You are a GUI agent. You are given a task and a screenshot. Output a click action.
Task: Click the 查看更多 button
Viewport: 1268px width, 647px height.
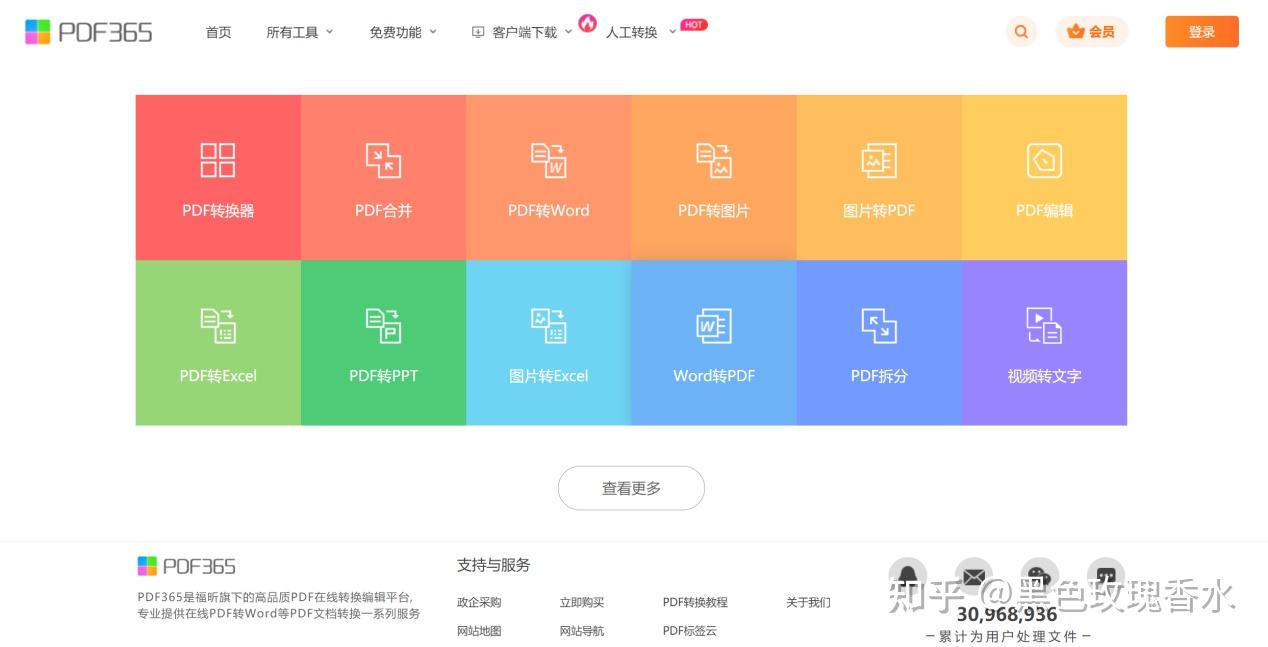[x=631, y=488]
